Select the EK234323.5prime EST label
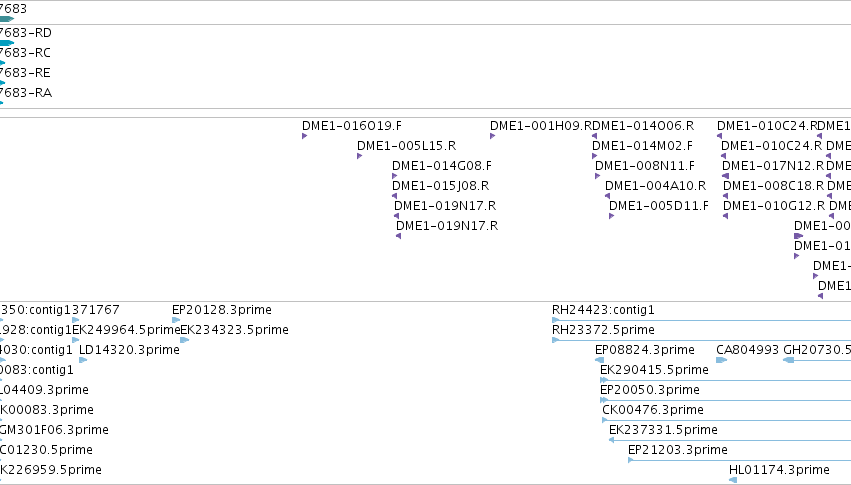The height and width of the screenshot is (485, 851). tap(234, 330)
